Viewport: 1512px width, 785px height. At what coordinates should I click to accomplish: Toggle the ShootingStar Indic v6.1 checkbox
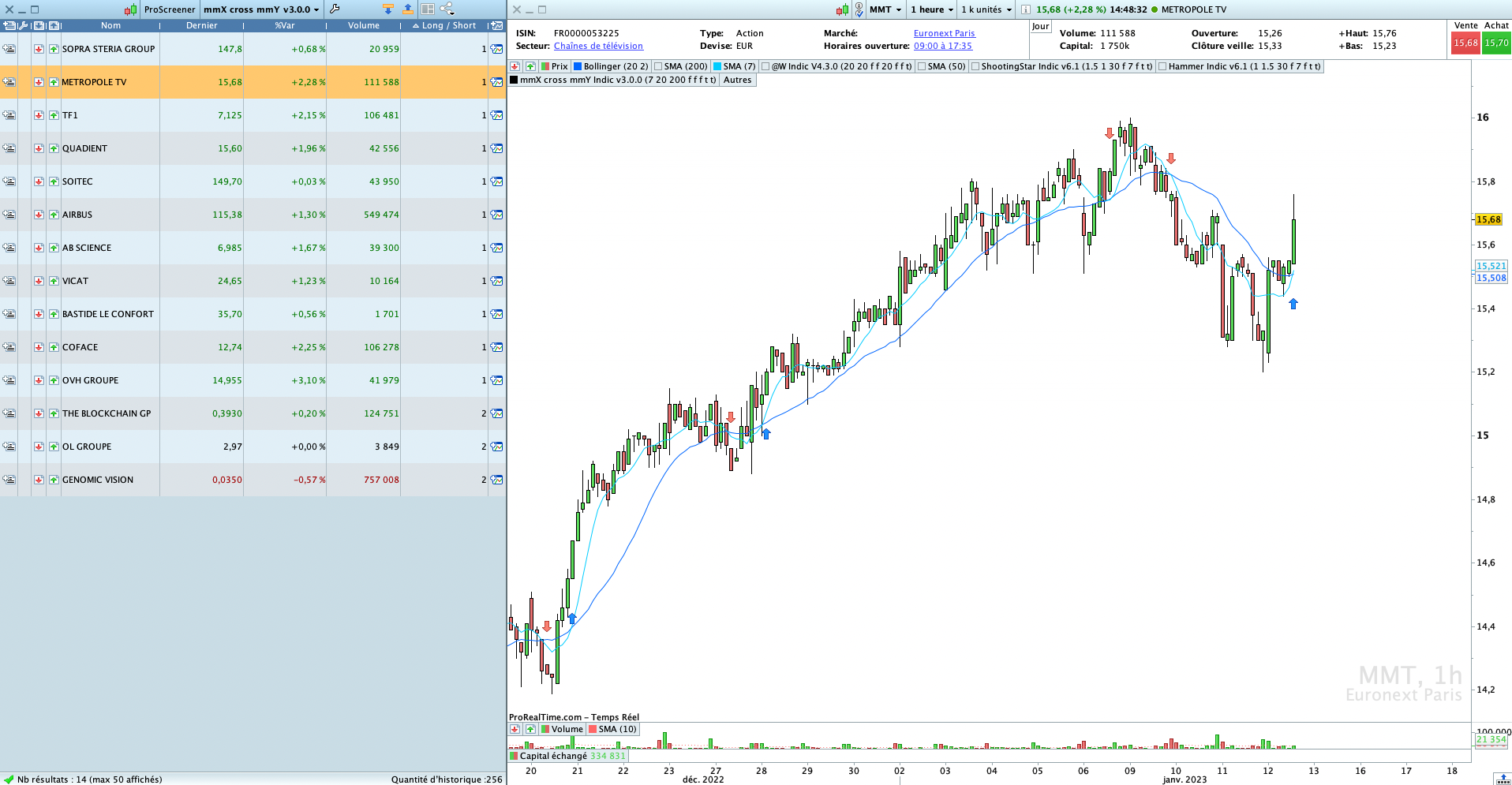click(975, 66)
